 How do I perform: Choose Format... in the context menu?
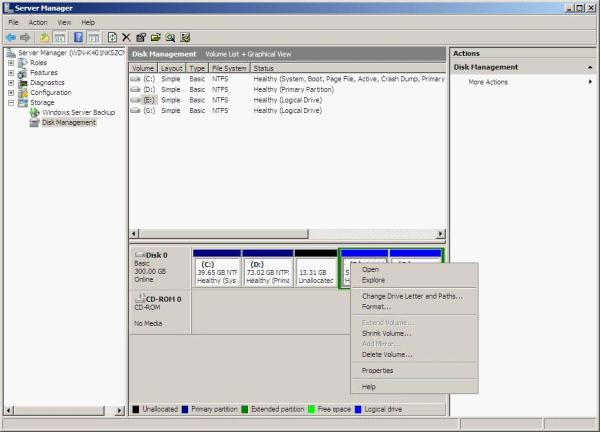pos(414,307)
